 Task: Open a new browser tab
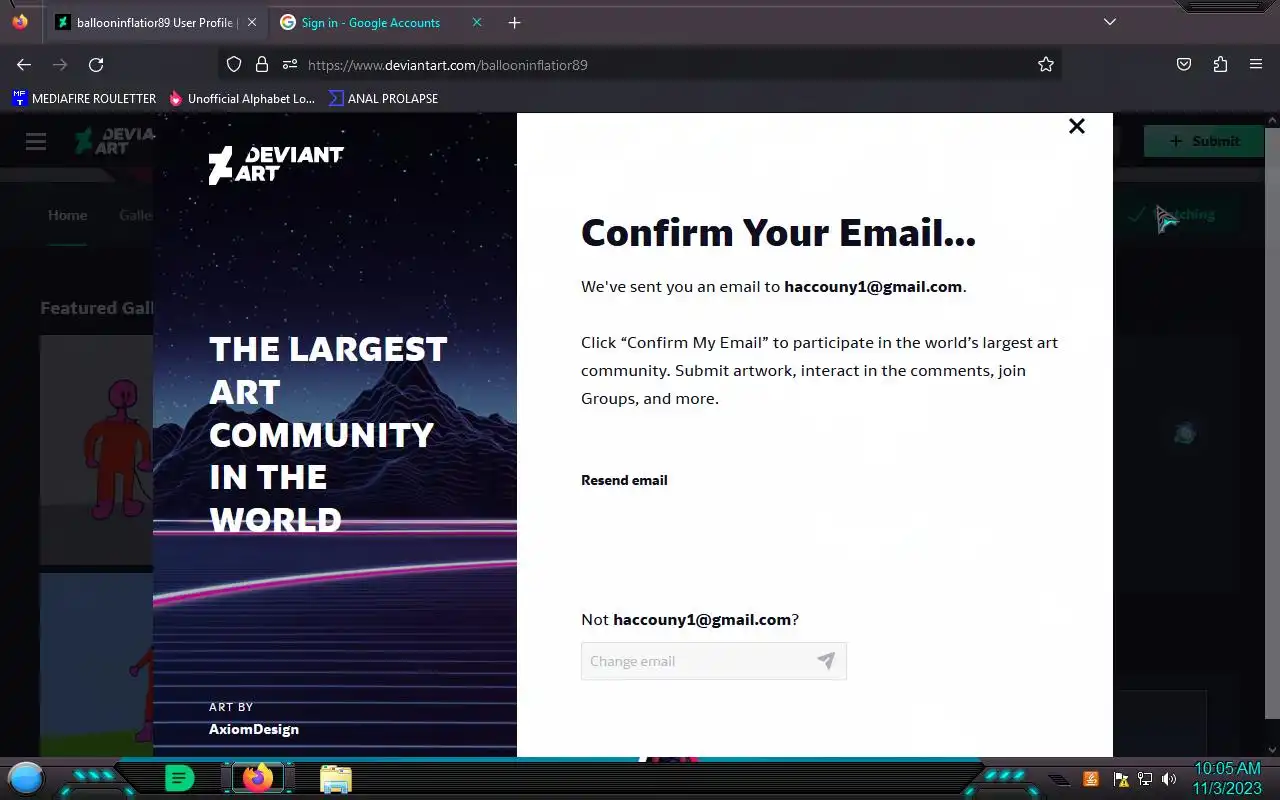[514, 22]
